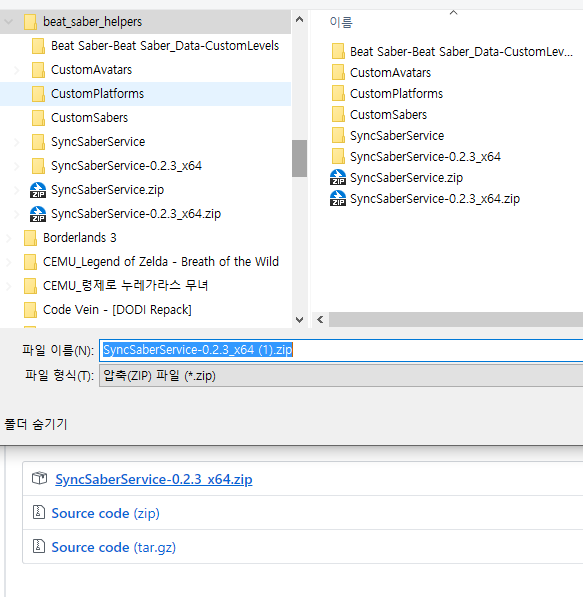Click the tree pane scroll down arrow
This screenshot has width=583, height=597.
(300, 320)
